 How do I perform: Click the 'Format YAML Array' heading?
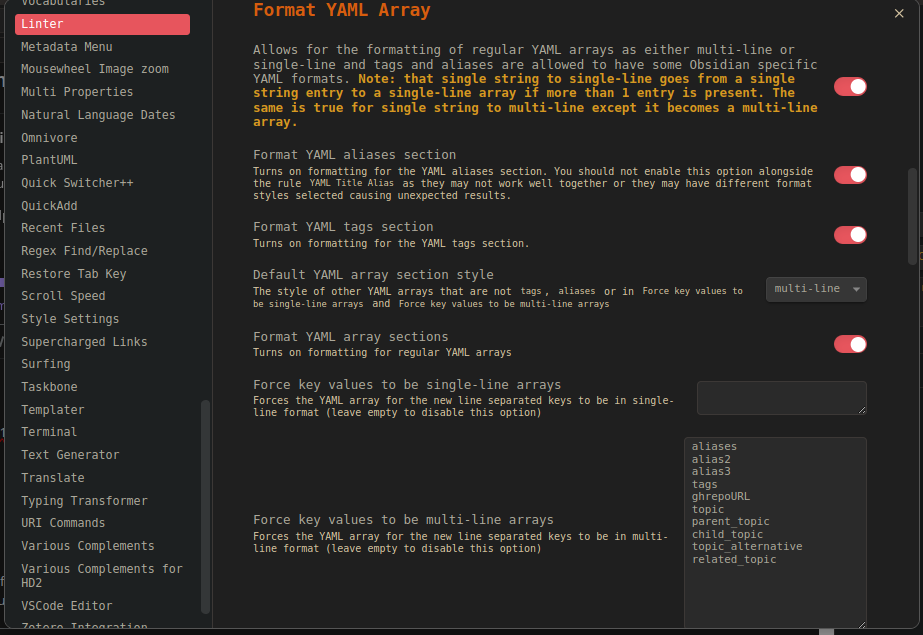(x=341, y=11)
